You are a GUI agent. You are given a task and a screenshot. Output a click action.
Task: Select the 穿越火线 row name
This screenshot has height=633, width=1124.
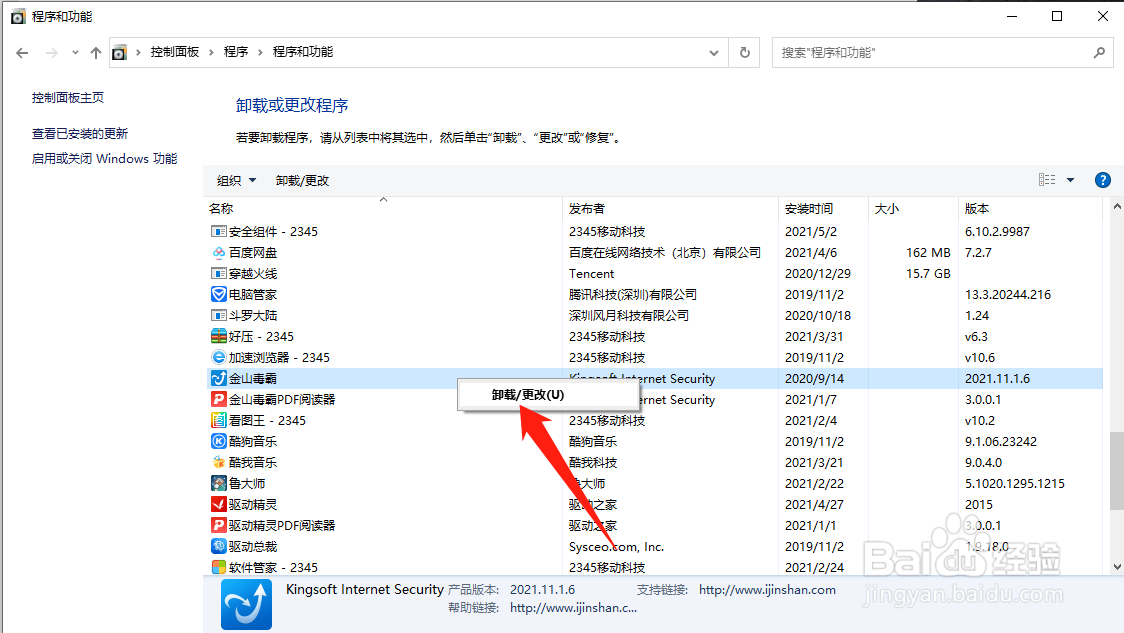pyautogui.click(x=252, y=273)
